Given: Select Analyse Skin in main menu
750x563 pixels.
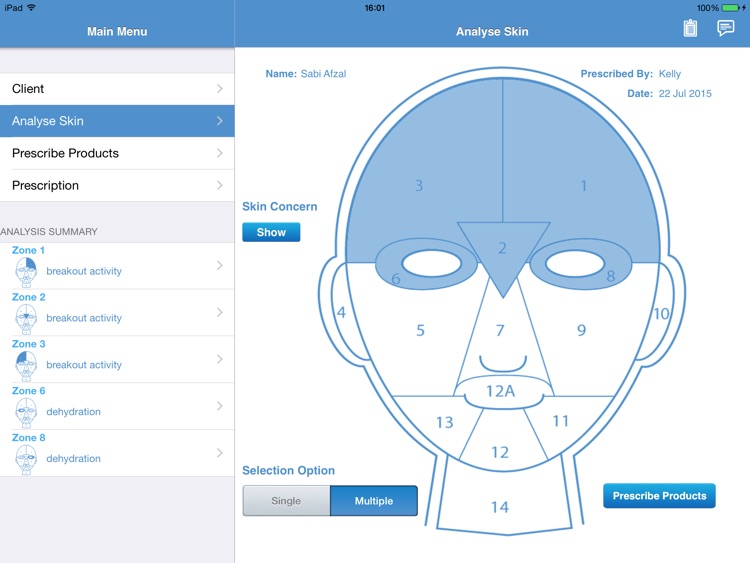Looking at the screenshot, I should (x=117, y=121).
